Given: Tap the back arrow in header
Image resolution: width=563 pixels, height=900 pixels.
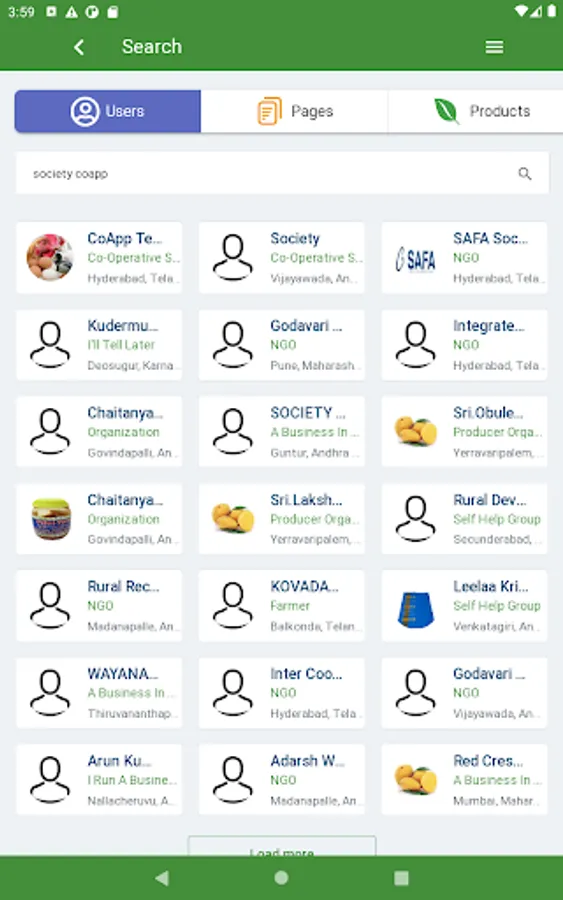Looking at the screenshot, I should (x=79, y=47).
